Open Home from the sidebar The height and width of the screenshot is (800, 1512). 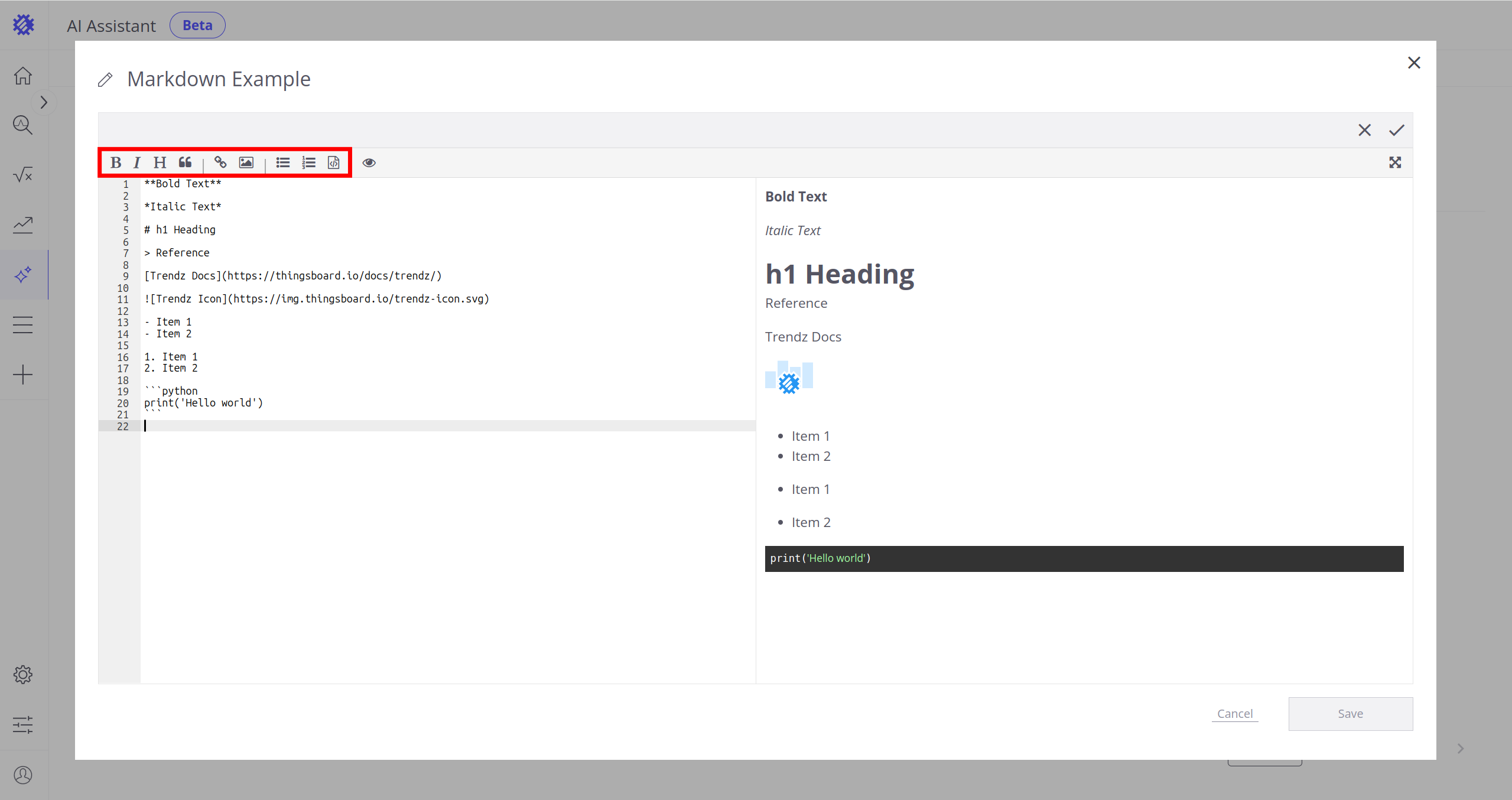[23, 76]
